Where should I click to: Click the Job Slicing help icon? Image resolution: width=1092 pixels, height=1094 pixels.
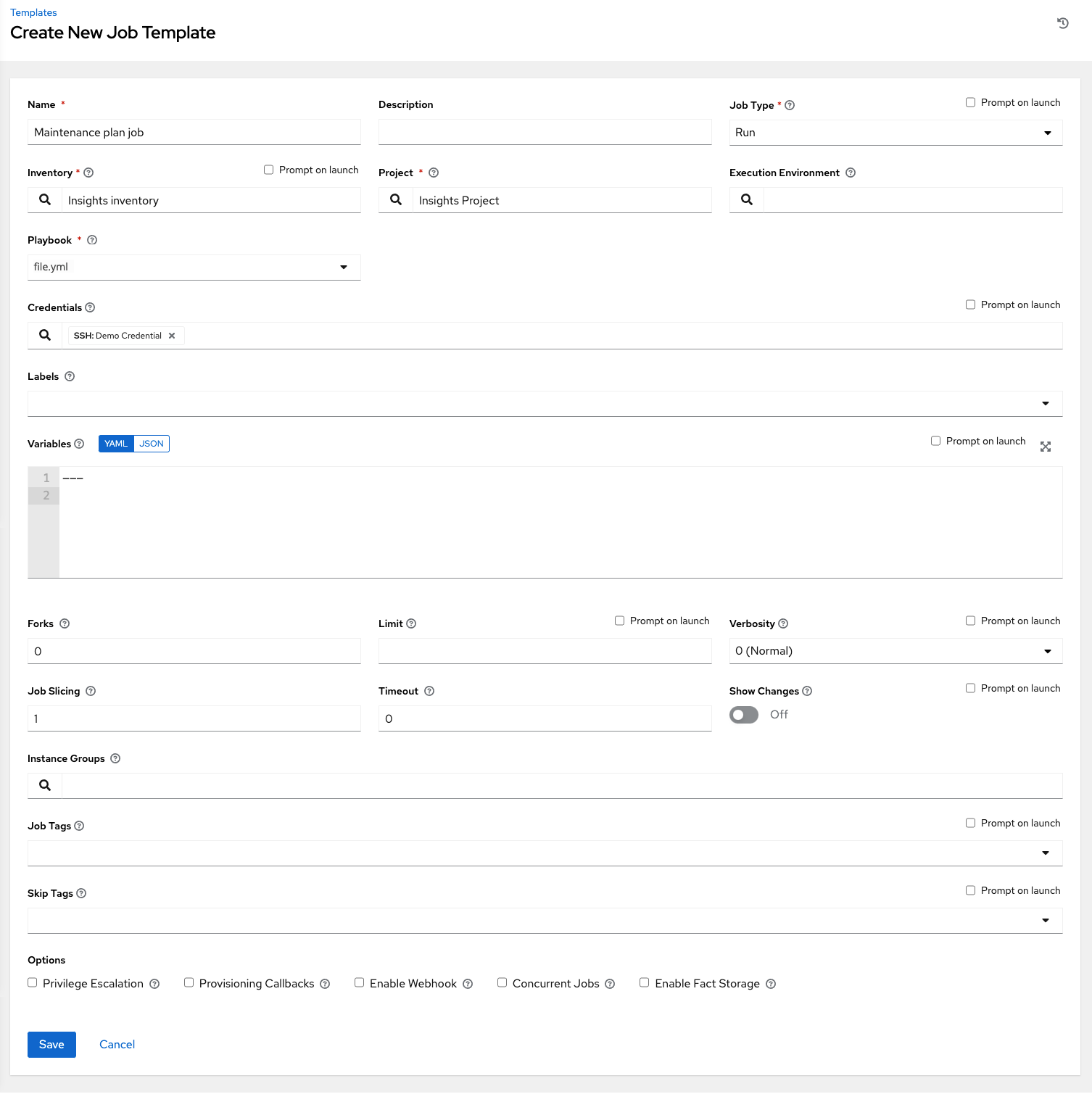(91, 691)
